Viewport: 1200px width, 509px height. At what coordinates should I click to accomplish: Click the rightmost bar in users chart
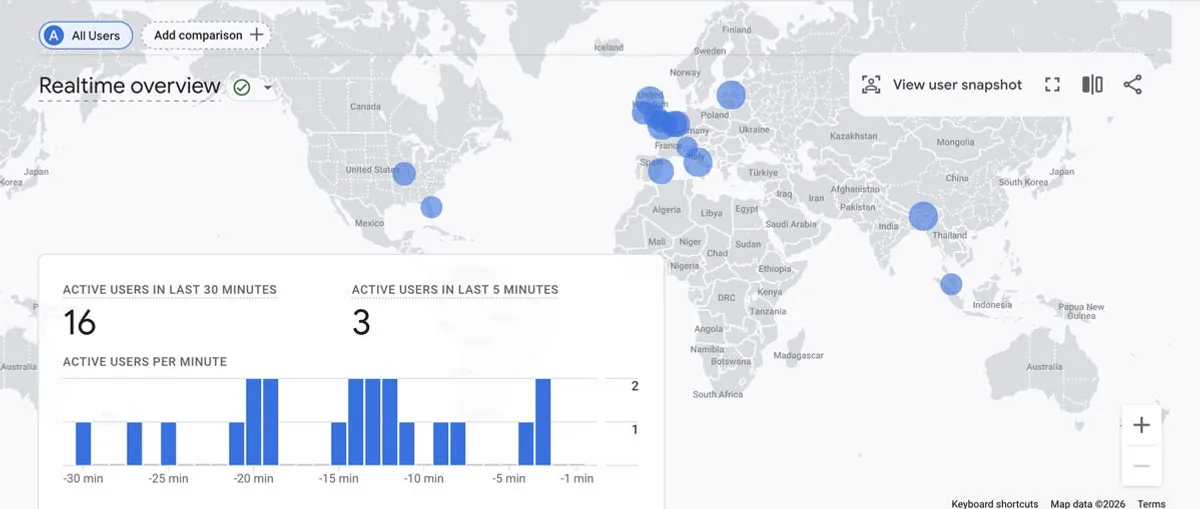543,422
